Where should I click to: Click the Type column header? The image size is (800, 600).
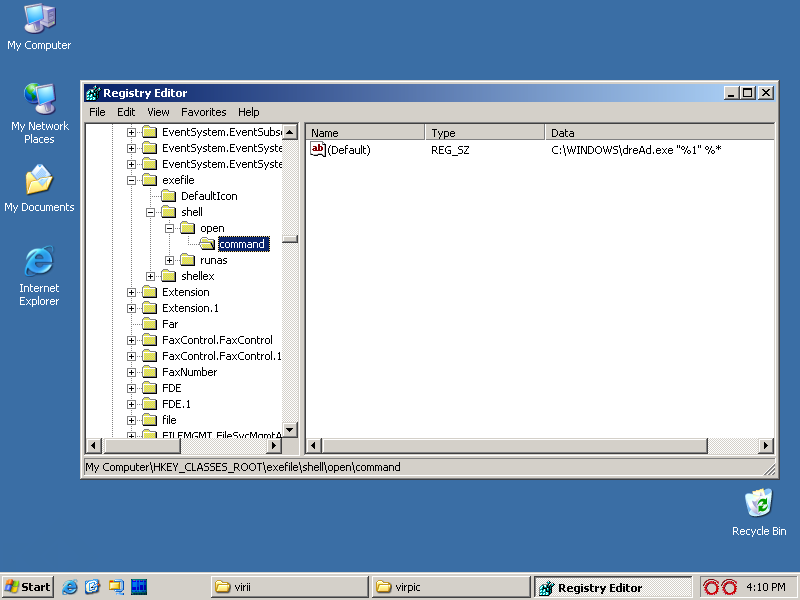pyautogui.click(x=485, y=133)
